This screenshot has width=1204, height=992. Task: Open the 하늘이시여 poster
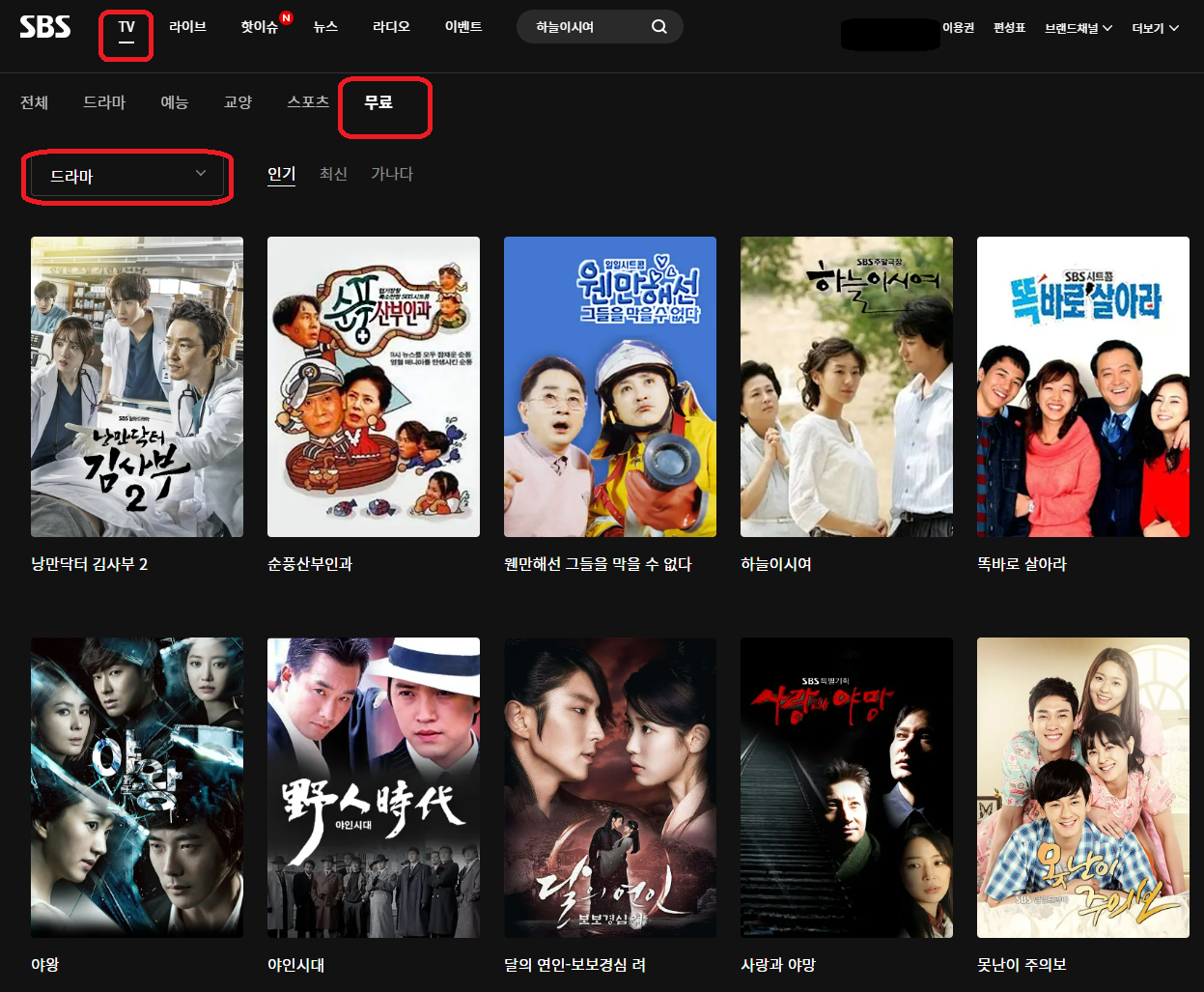point(847,386)
